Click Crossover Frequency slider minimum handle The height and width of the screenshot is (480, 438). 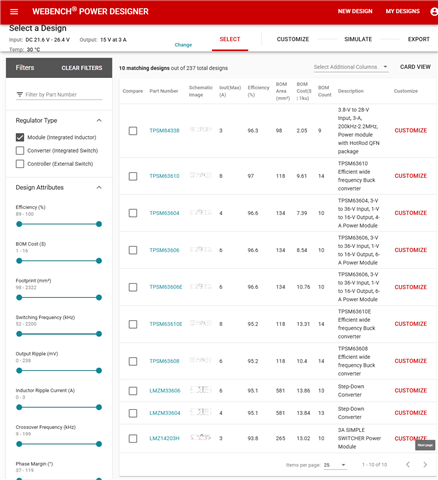tap(19, 444)
